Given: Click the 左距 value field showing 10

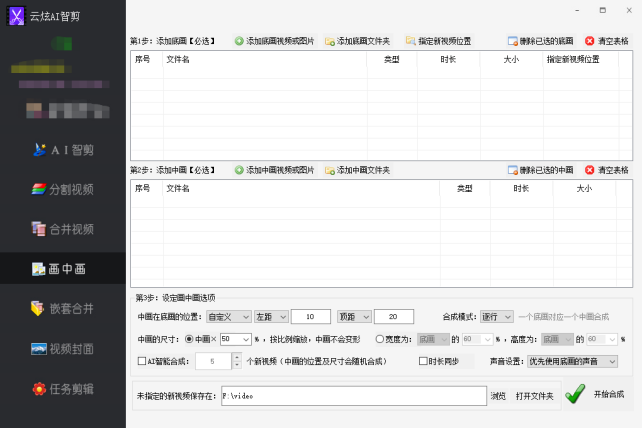Looking at the screenshot, I should tap(310, 317).
